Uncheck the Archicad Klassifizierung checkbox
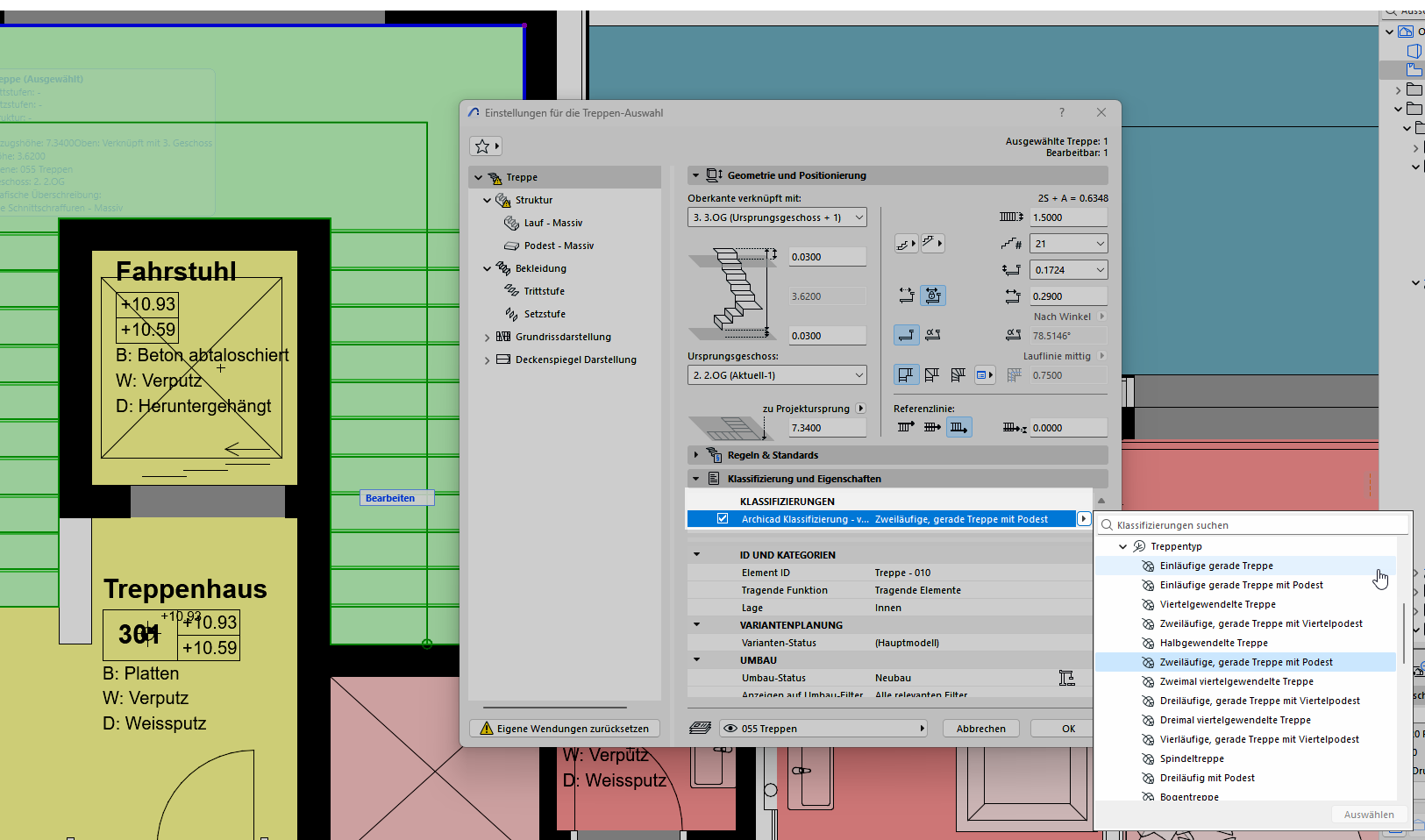1425x840 pixels. [723, 519]
